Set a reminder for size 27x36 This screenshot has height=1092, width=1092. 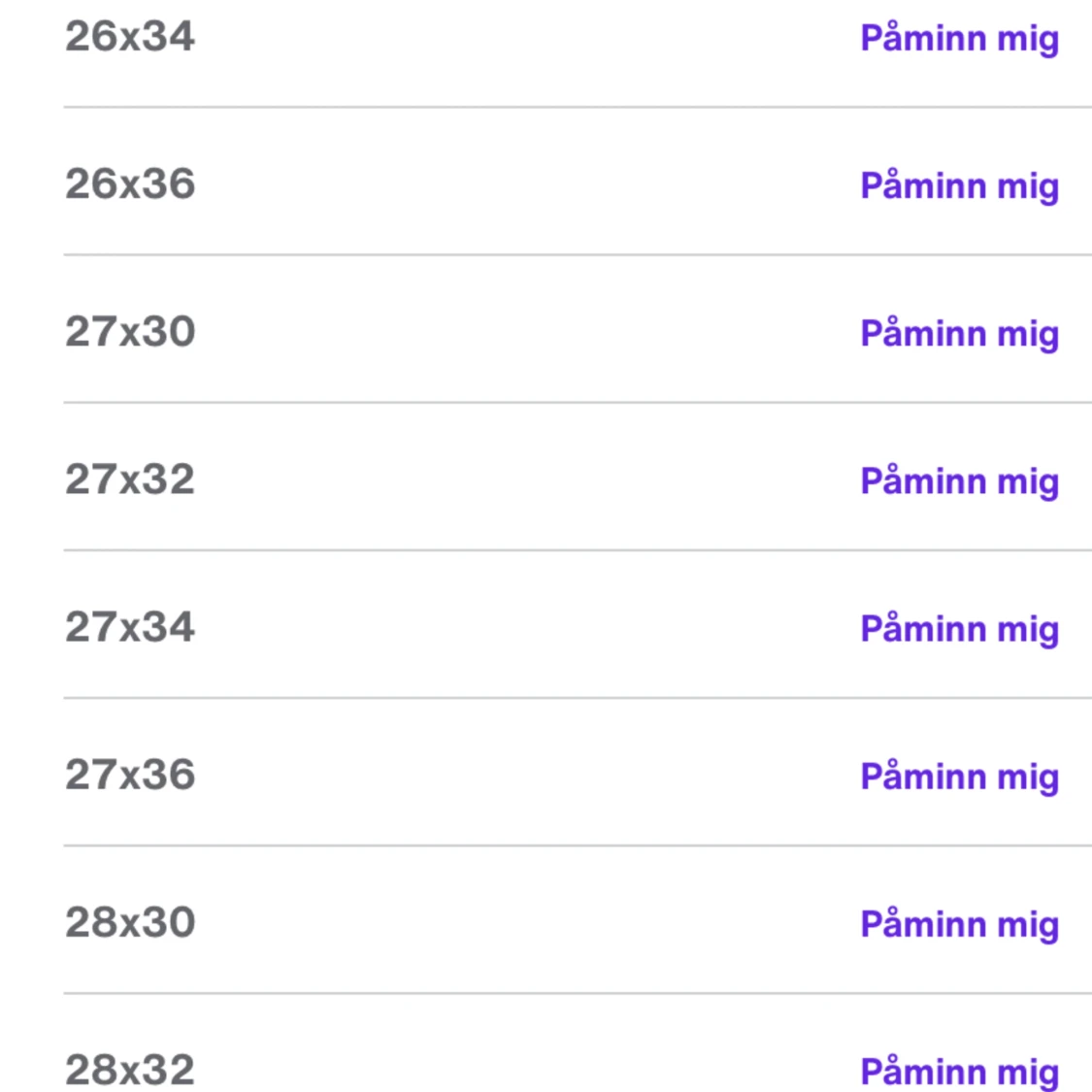tap(959, 777)
